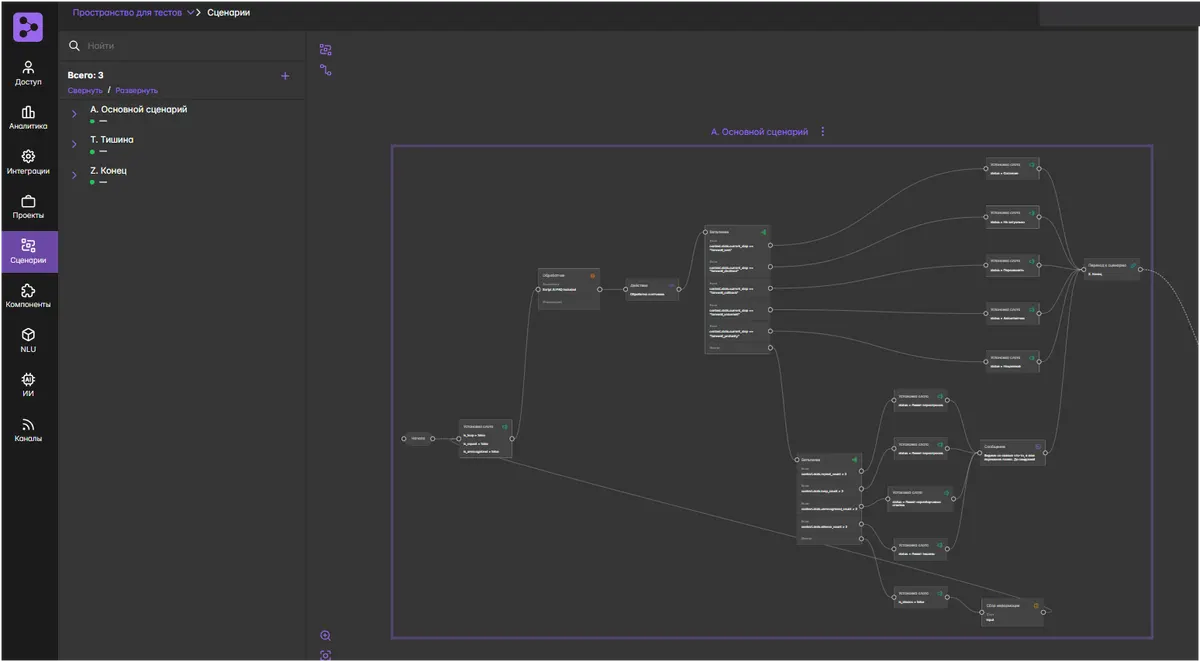Click the А. Основной сценарий canvas title
Screen dimensions: 1200x662
[x=758, y=132]
